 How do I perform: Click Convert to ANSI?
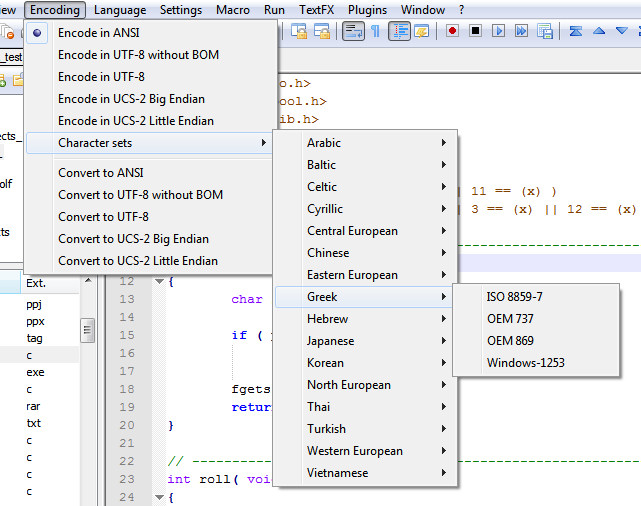[150, 173]
